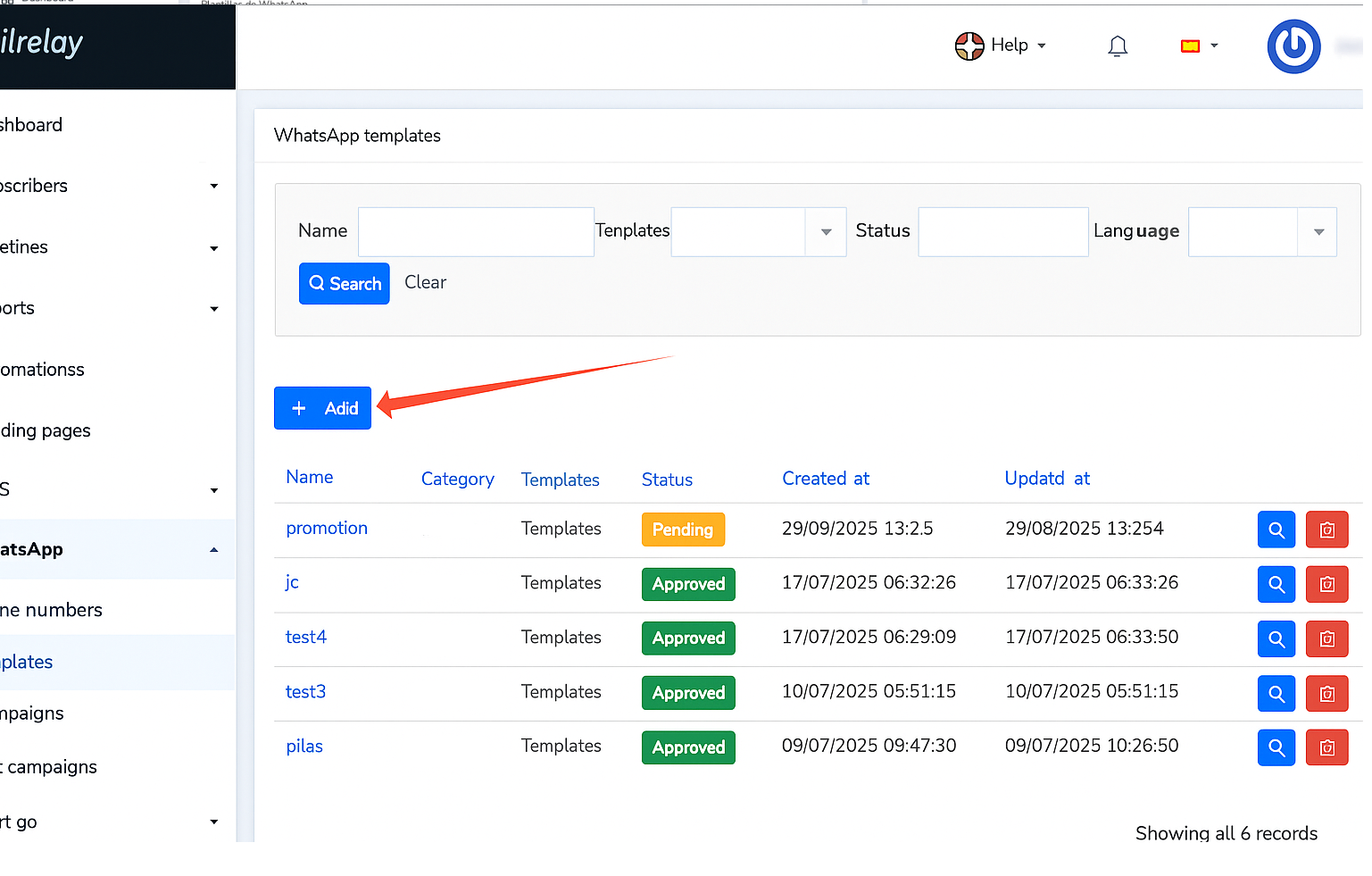1372x876 pixels.
Task: Select Templates in WhatsApp submenu
Action: coord(116,662)
